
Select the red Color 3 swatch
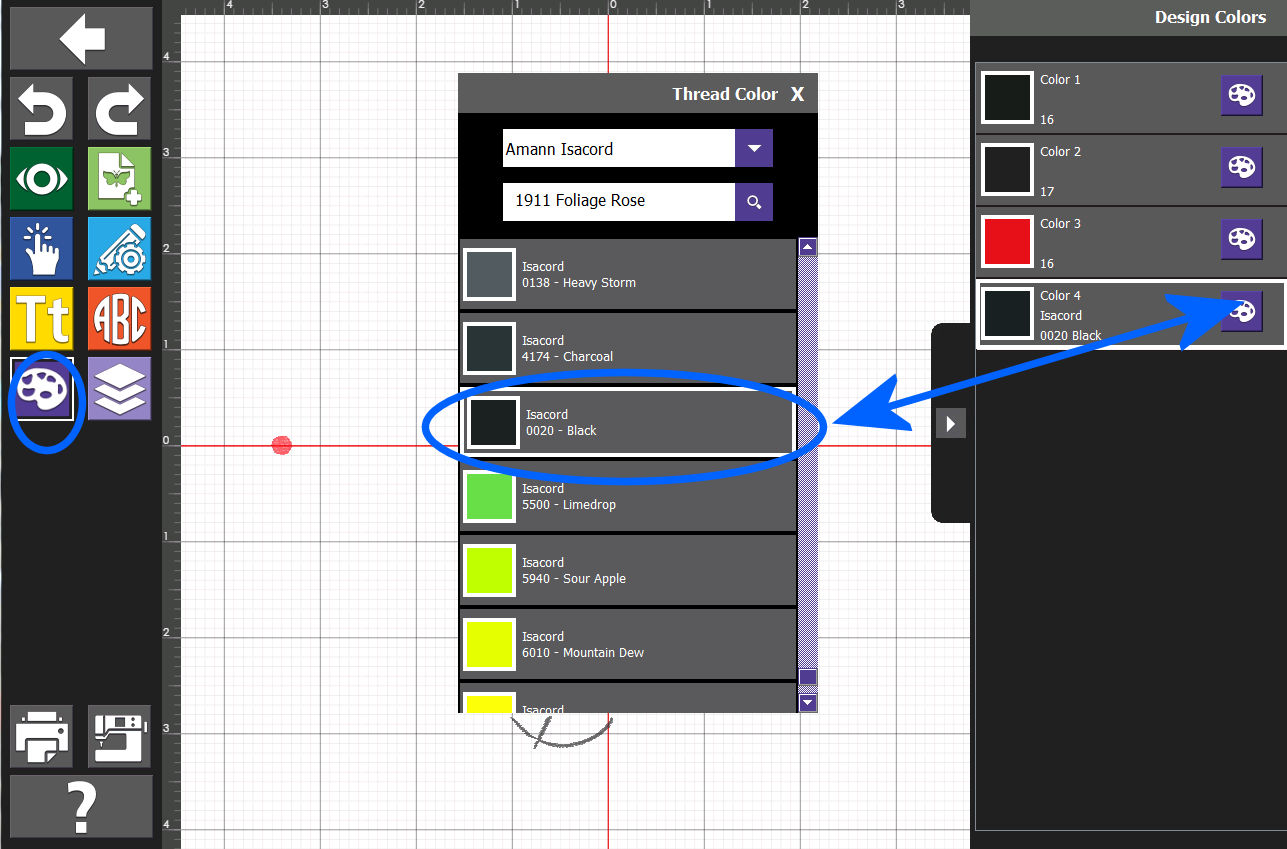1007,241
